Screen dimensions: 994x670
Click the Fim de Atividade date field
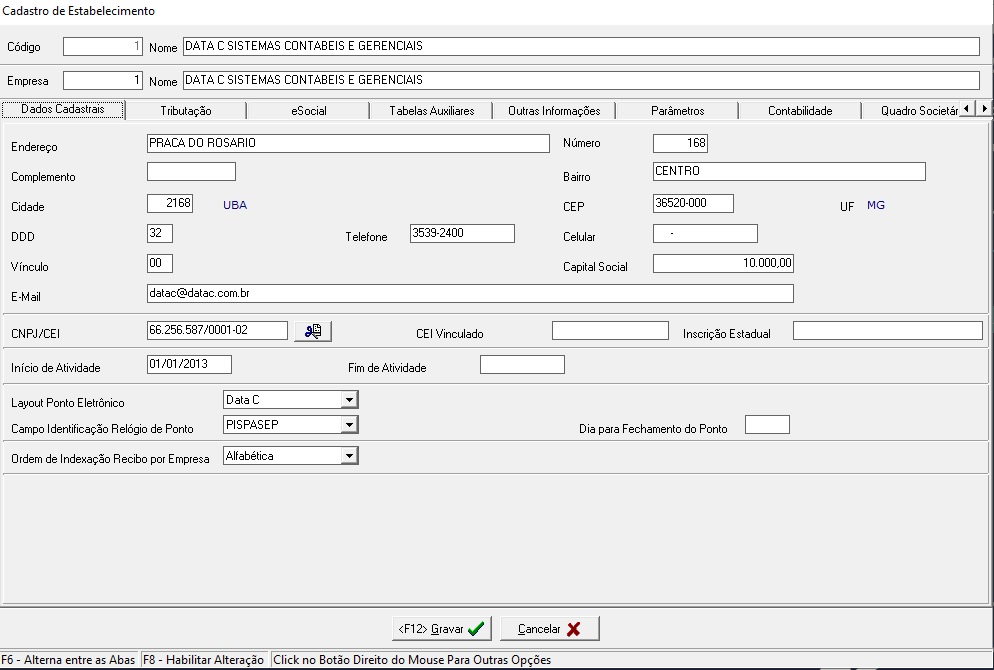522,365
